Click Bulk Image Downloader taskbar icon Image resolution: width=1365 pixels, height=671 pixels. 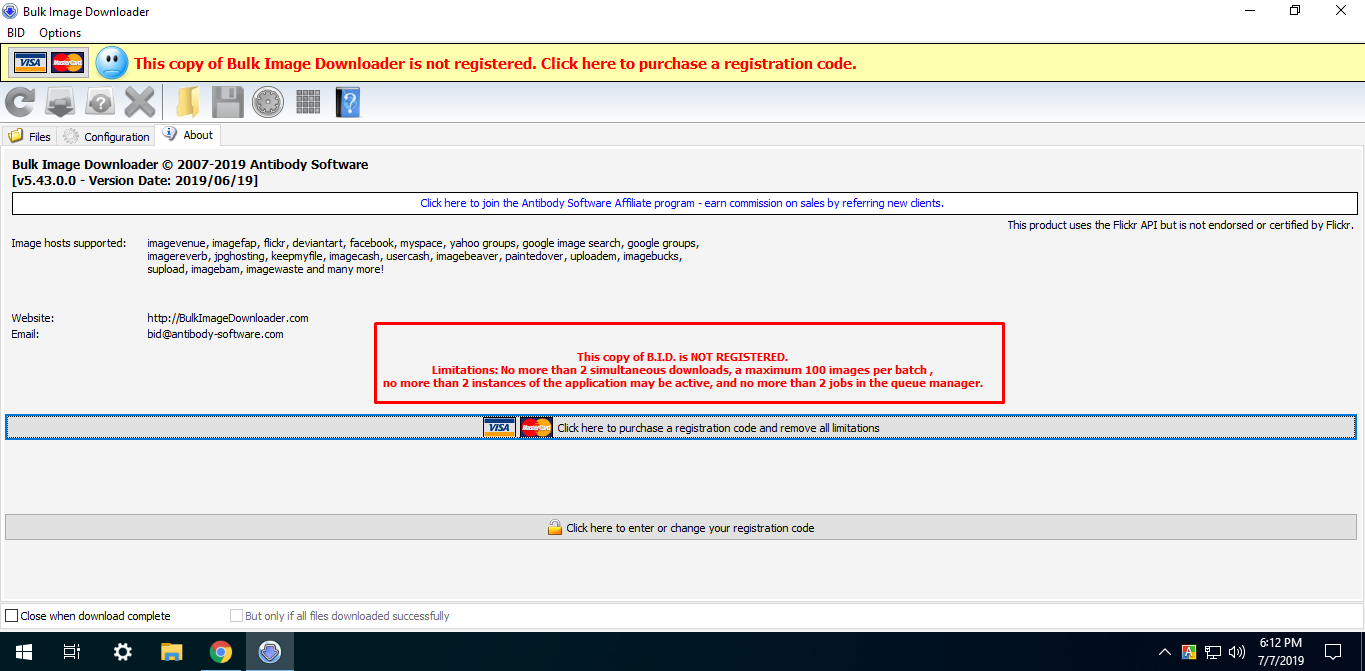point(269,652)
